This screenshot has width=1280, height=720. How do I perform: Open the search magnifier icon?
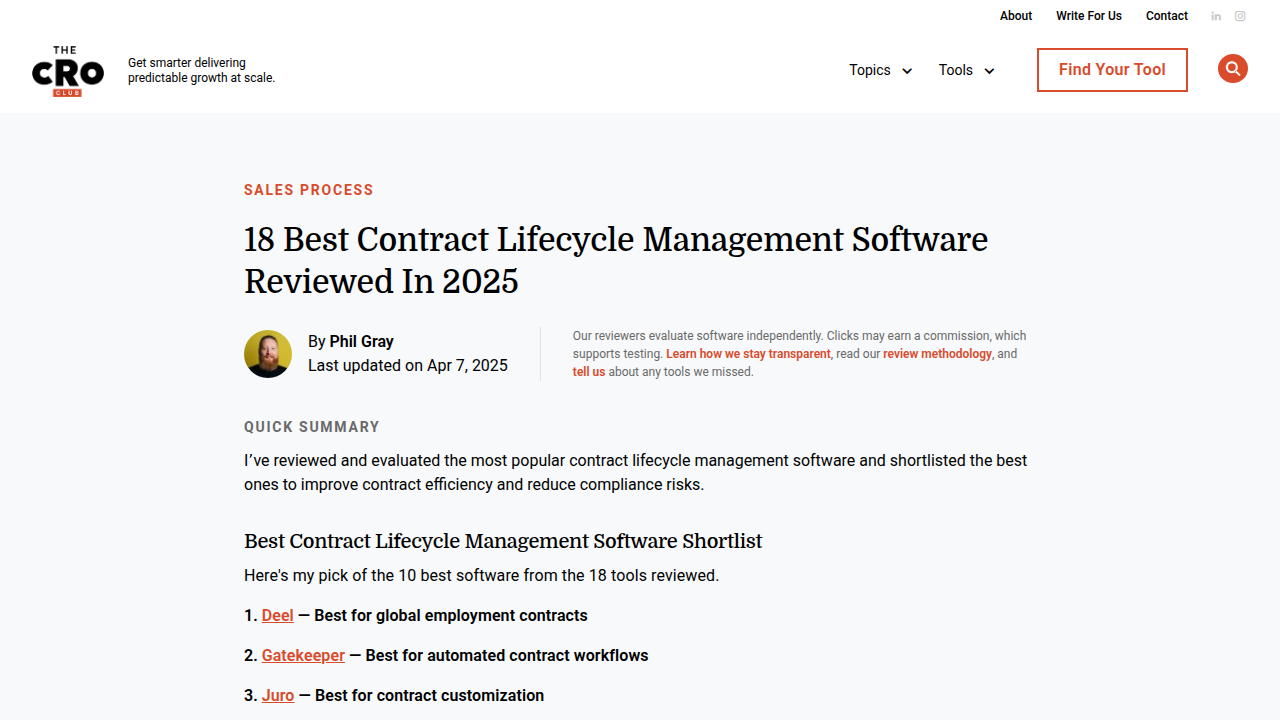pyautogui.click(x=1233, y=69)
